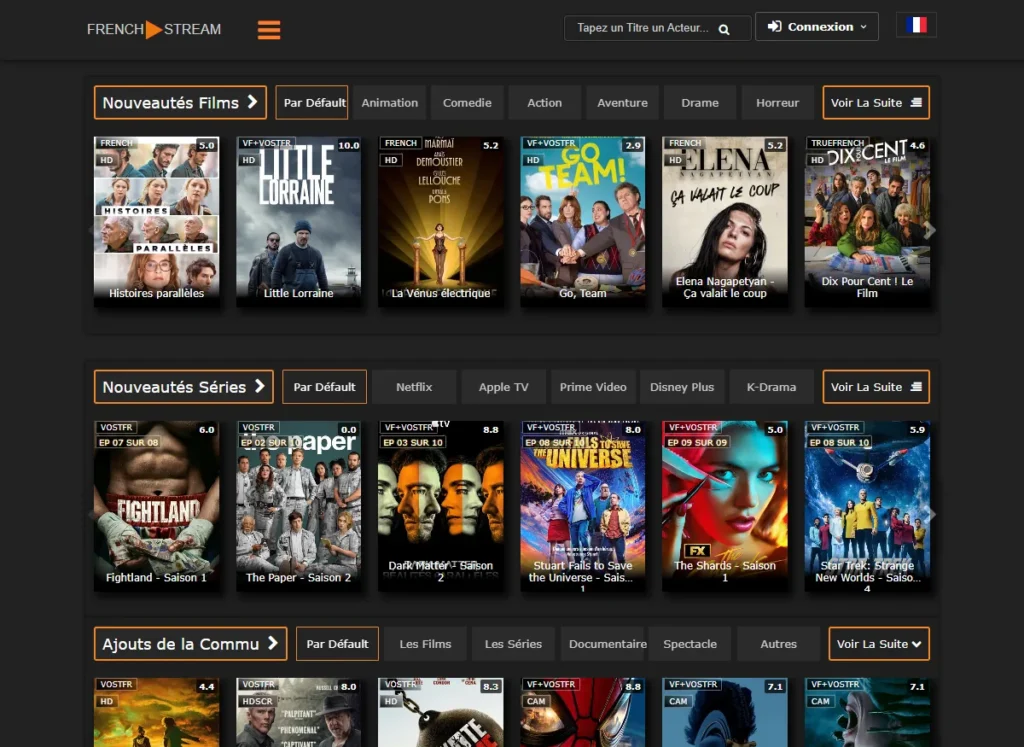The image size is (1024, 747).
Task: Open the Ajouts de la Commu section
Action: click(x=191, y=644)
